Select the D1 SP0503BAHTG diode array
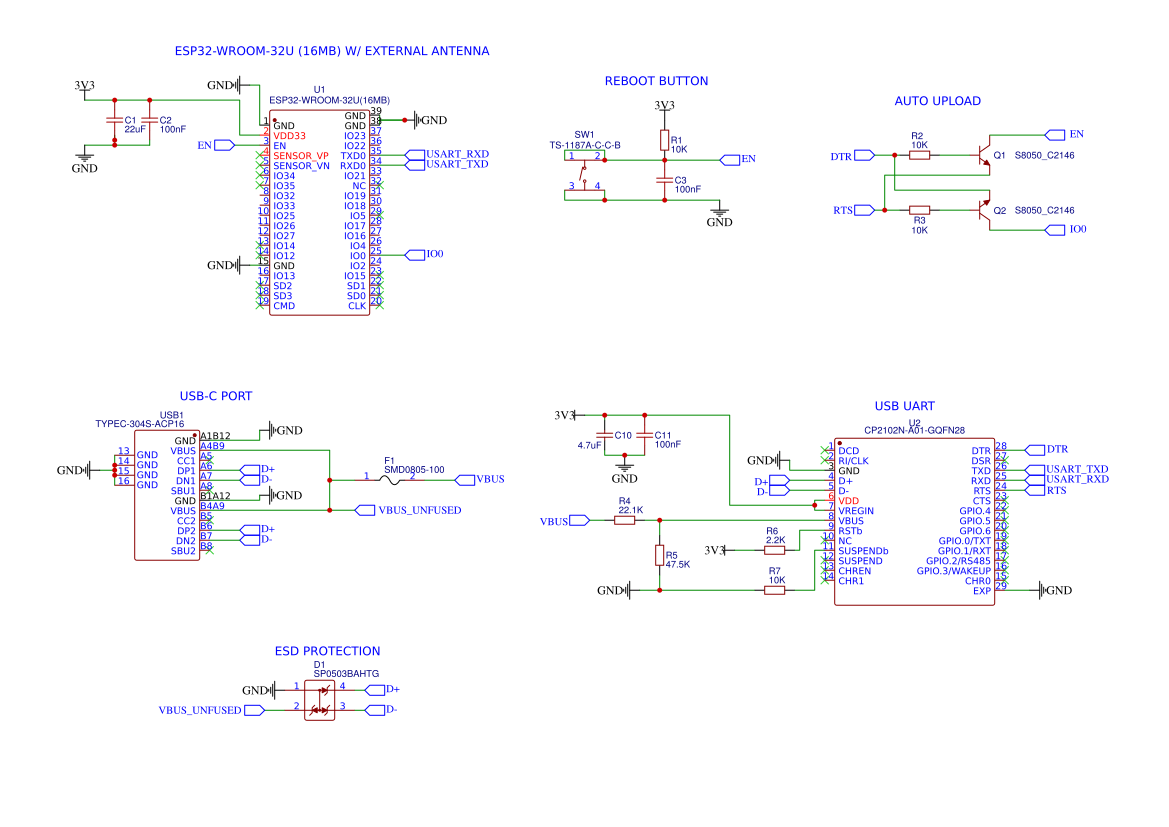Image resolution: width=1169 pixels, height=827 pixels. [320, 700]
